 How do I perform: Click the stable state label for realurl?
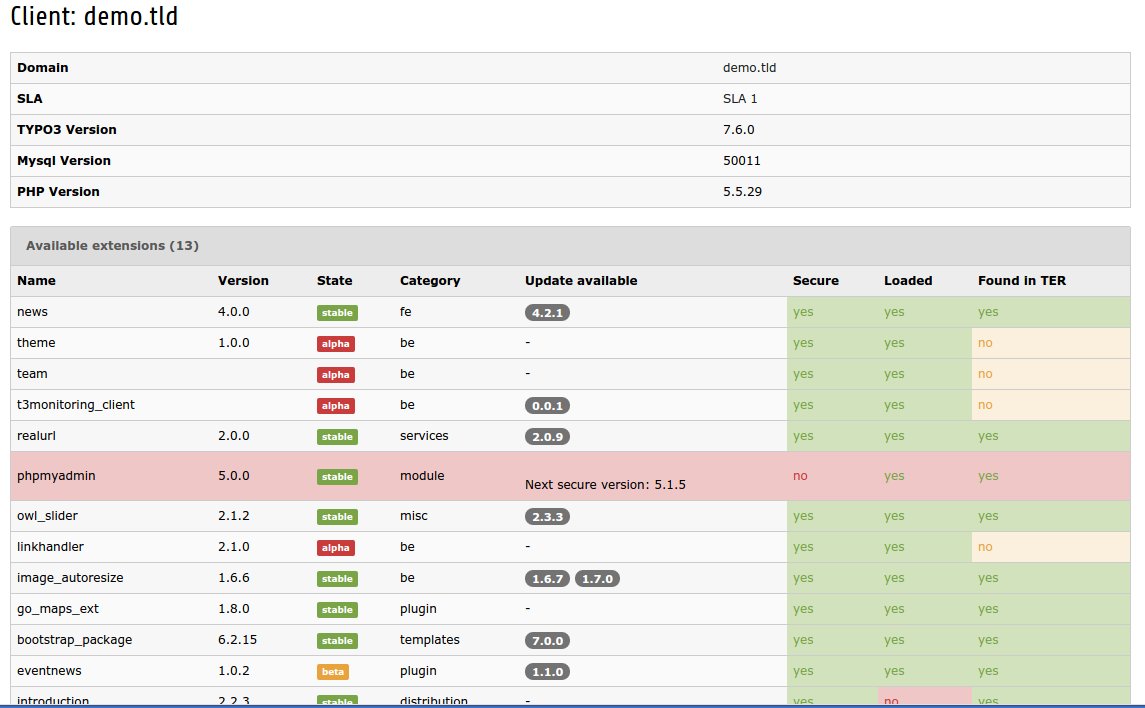pos(337,436)
